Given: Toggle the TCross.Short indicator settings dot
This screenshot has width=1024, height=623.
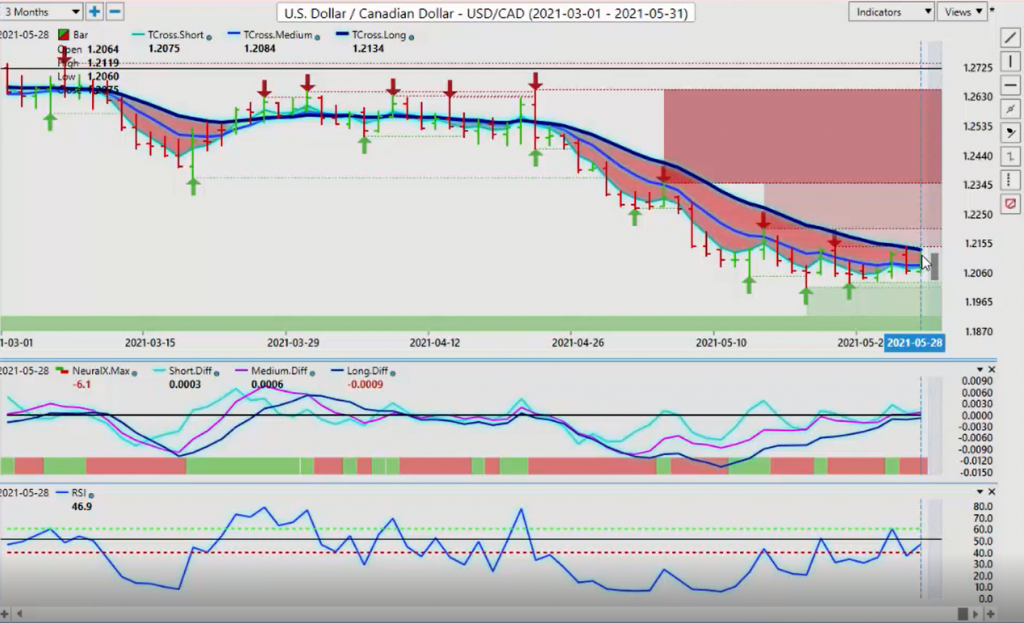Looking at the screenshot, I should [x=209, y=36].
